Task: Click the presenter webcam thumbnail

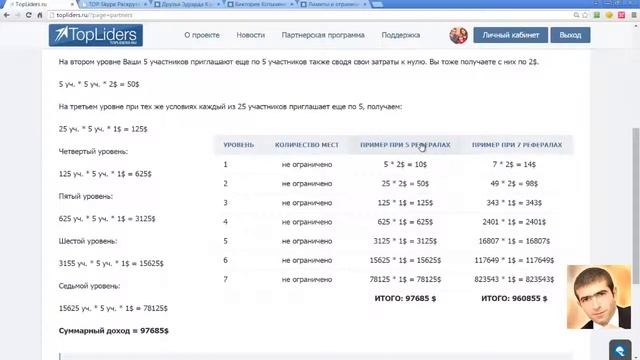Action: [x=599, y=297]
